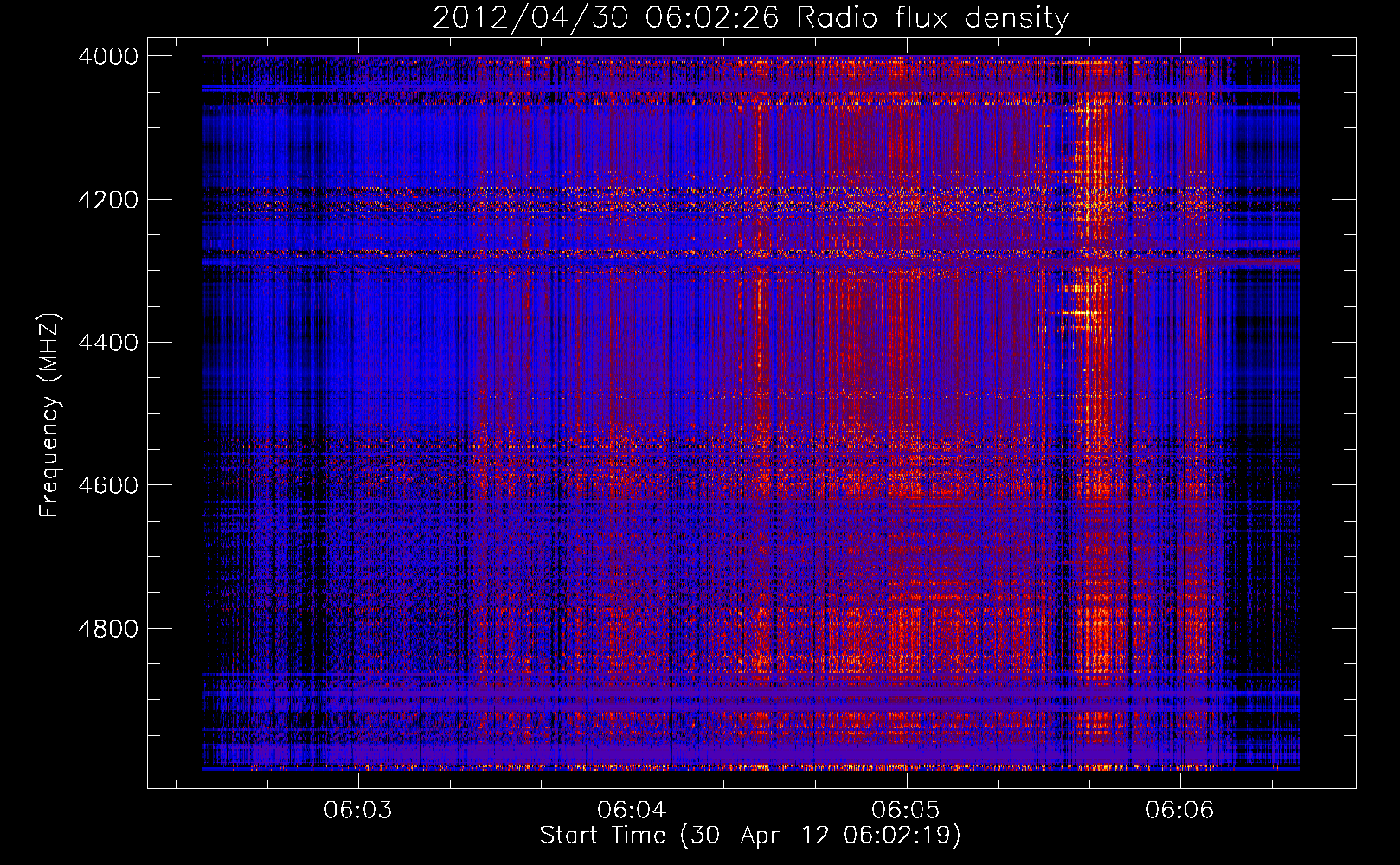Image resolution: width=1400 pixels, height=865 pixels.
Task: Click the 06:04 time tick label
Action: point(632,811)
